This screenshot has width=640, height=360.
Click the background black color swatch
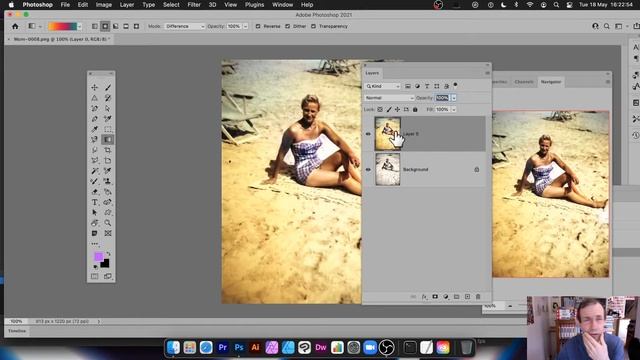click(105, 264)
